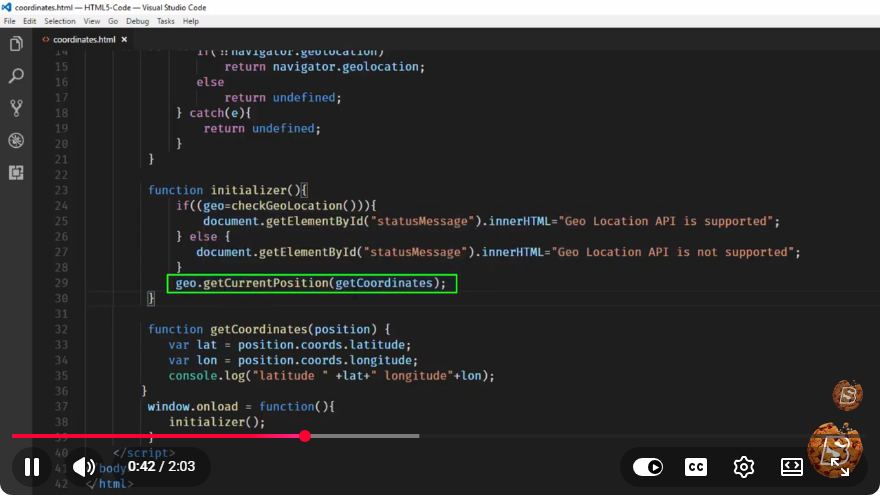This screenshot has height=495, width=880.
Task: Close the coordinates.html tab
Action: pos(124,39)
